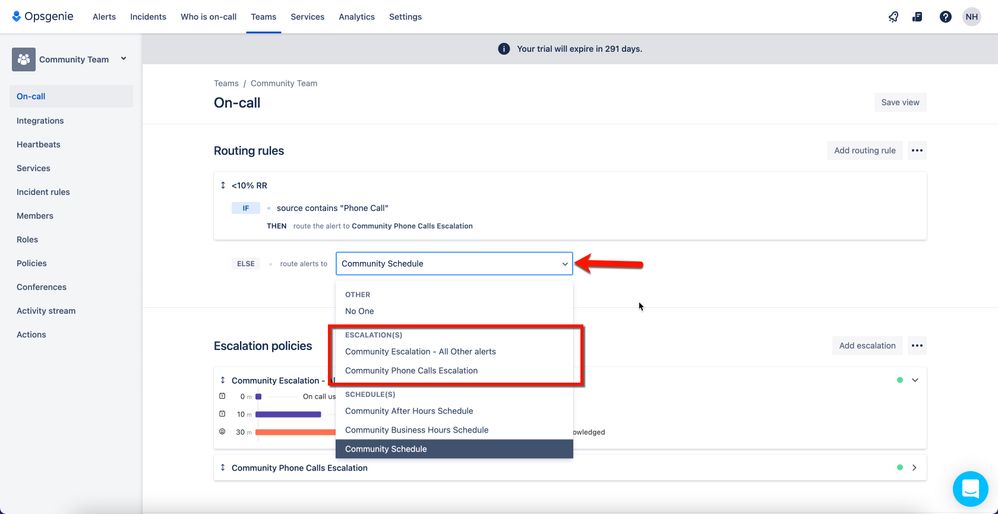Click '<10% RR' routing rule title

[x=250, y=186]
